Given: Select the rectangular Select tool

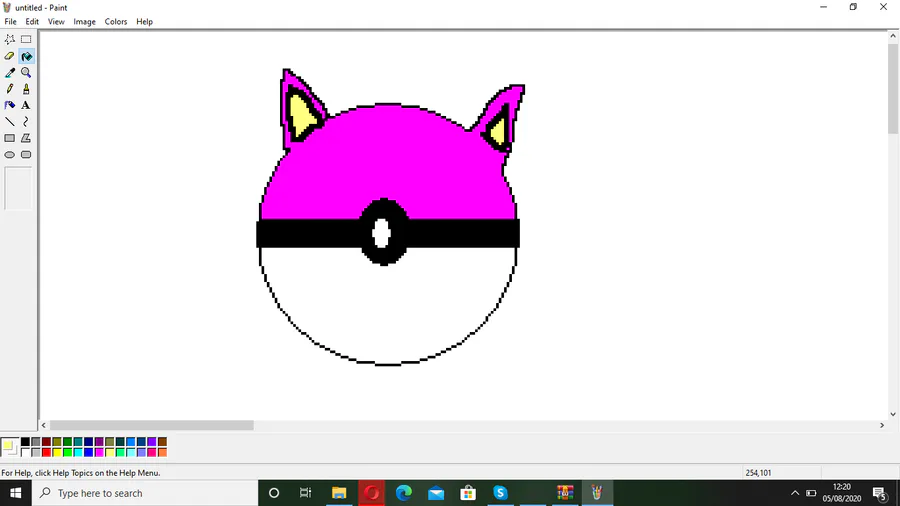Looking at the screenshot, I should pos(26,40).
